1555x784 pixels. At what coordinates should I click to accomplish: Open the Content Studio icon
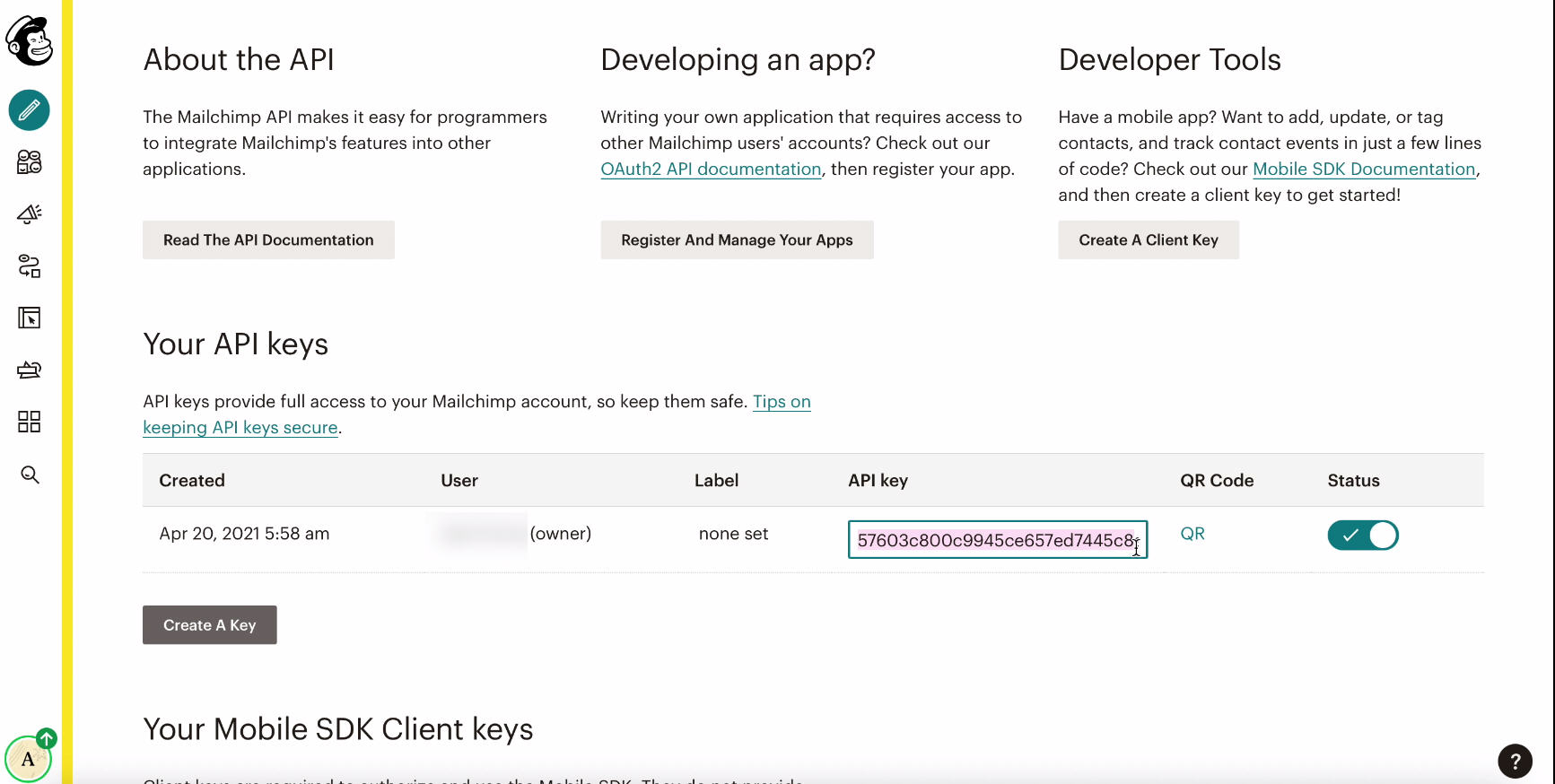point(30,370)
